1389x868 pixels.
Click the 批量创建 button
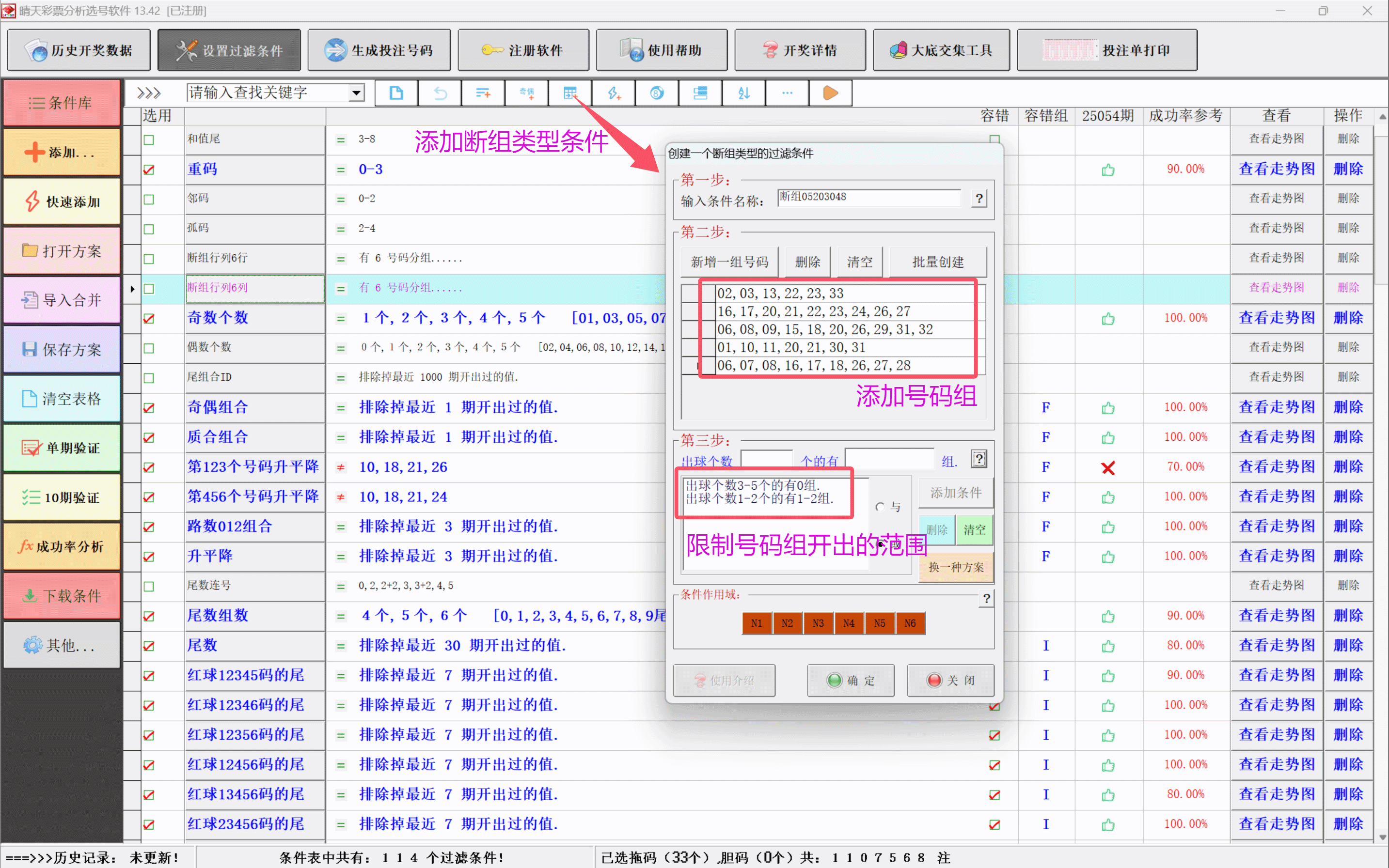coord(937,263)
